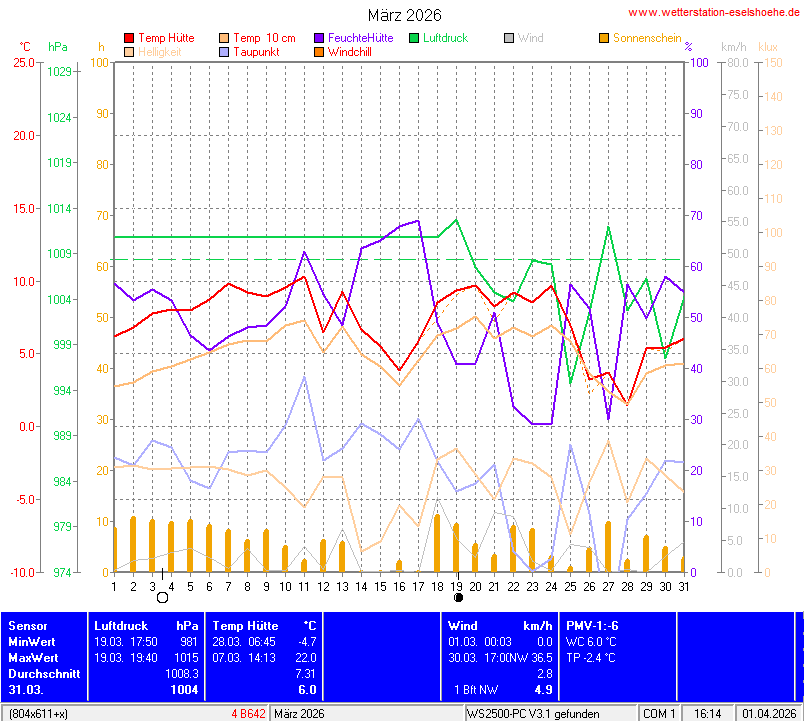
Task: Click the MinWert row label
Action: click(32, 642)
